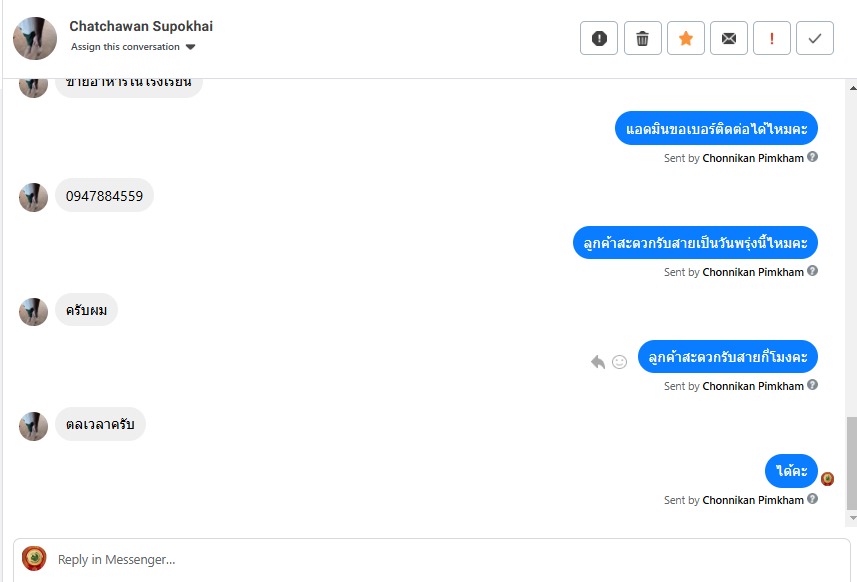Expand the 'Assign this conversation' dropdown
This screenshot has height=582, width=857.
[x=126, y=47]
